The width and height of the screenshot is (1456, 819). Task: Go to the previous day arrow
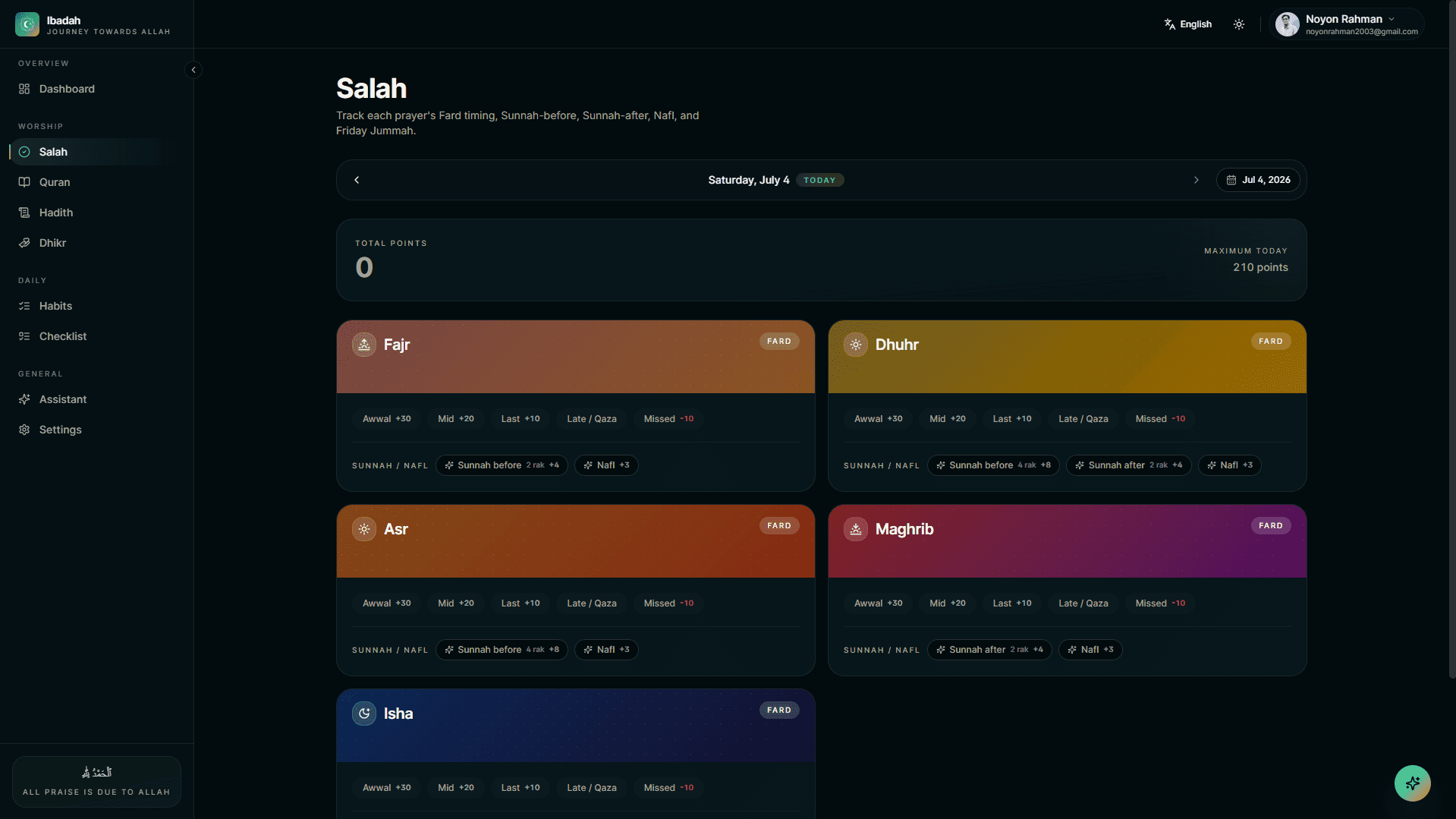click(357, 180)
